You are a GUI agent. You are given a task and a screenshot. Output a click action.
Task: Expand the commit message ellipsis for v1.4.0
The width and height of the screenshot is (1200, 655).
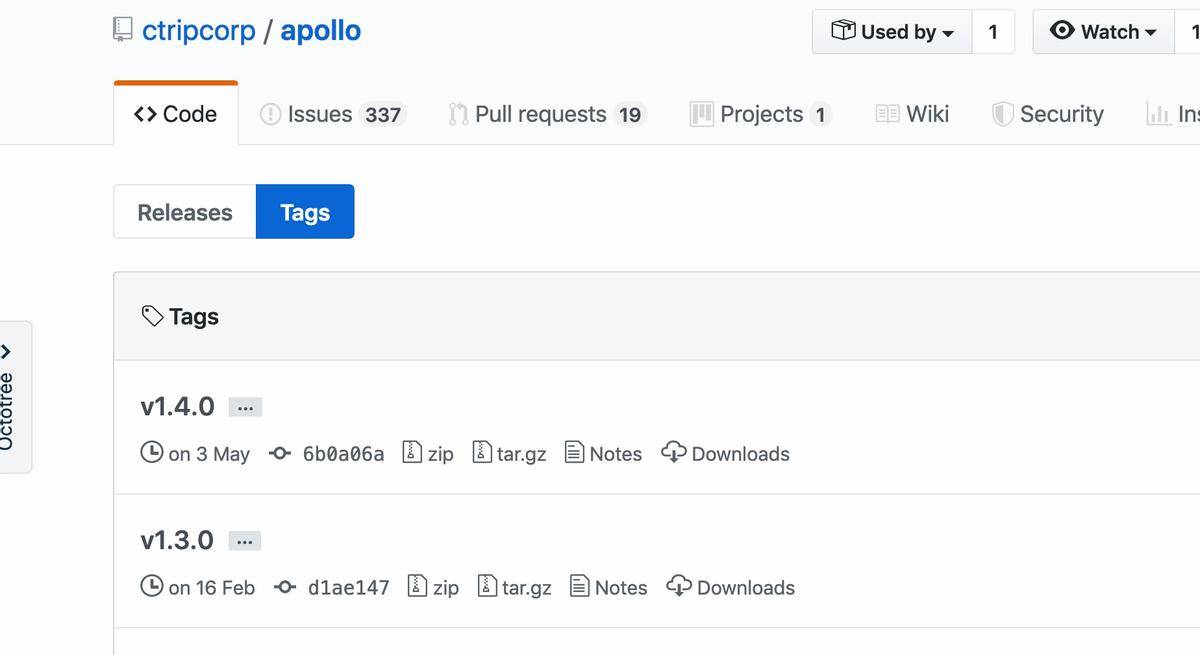[245, 406]
